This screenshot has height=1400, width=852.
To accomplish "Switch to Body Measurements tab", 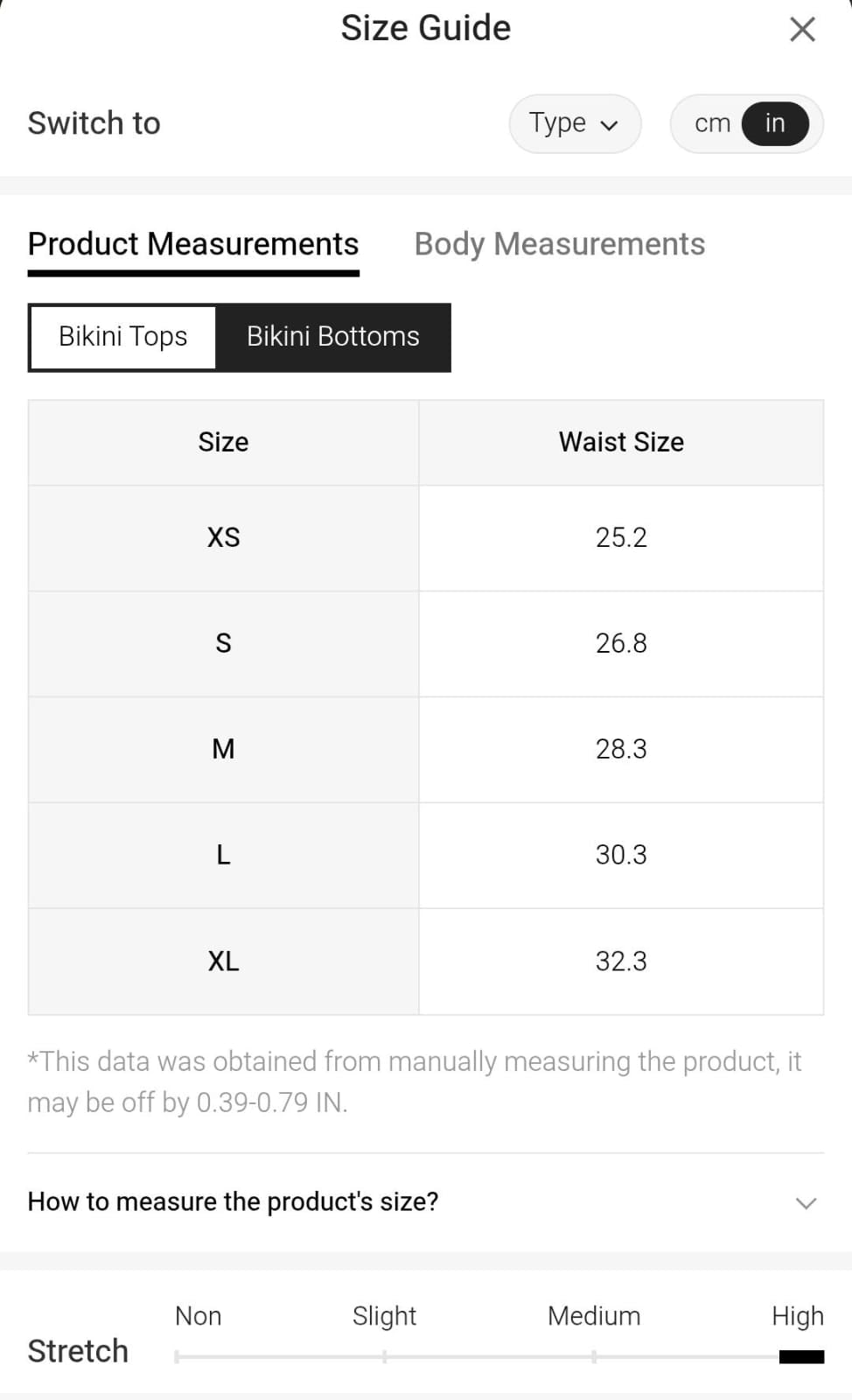I will 559,244.
